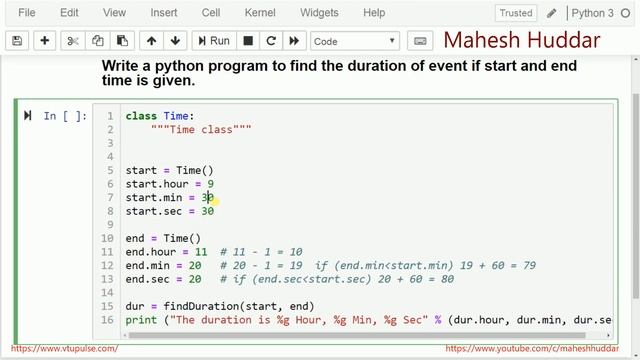Restart kernel and run all fast-forward icon
640x360 pixels.
(294, 41)
